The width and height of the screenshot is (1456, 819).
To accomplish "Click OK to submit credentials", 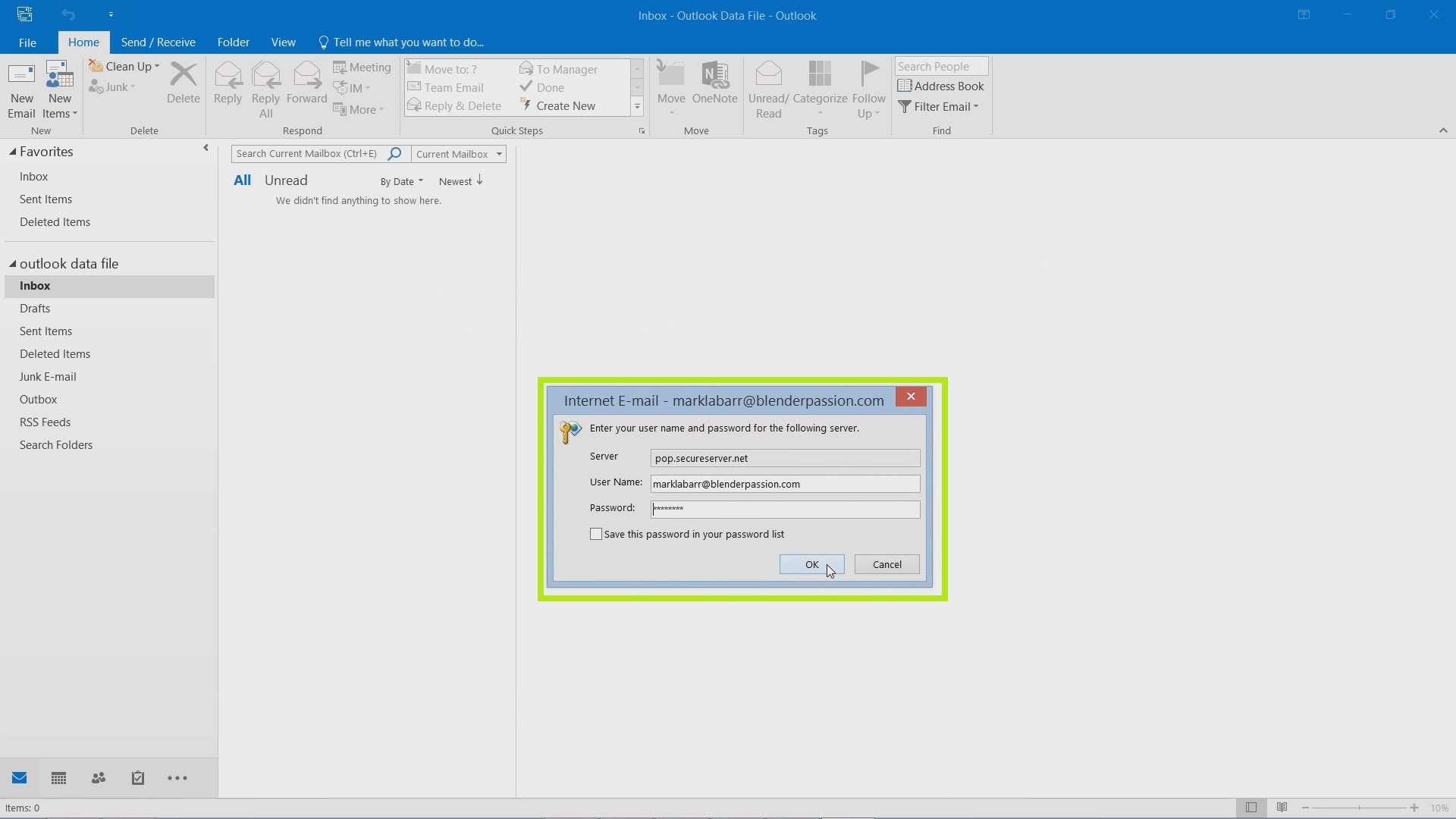I will click(812, 564).
